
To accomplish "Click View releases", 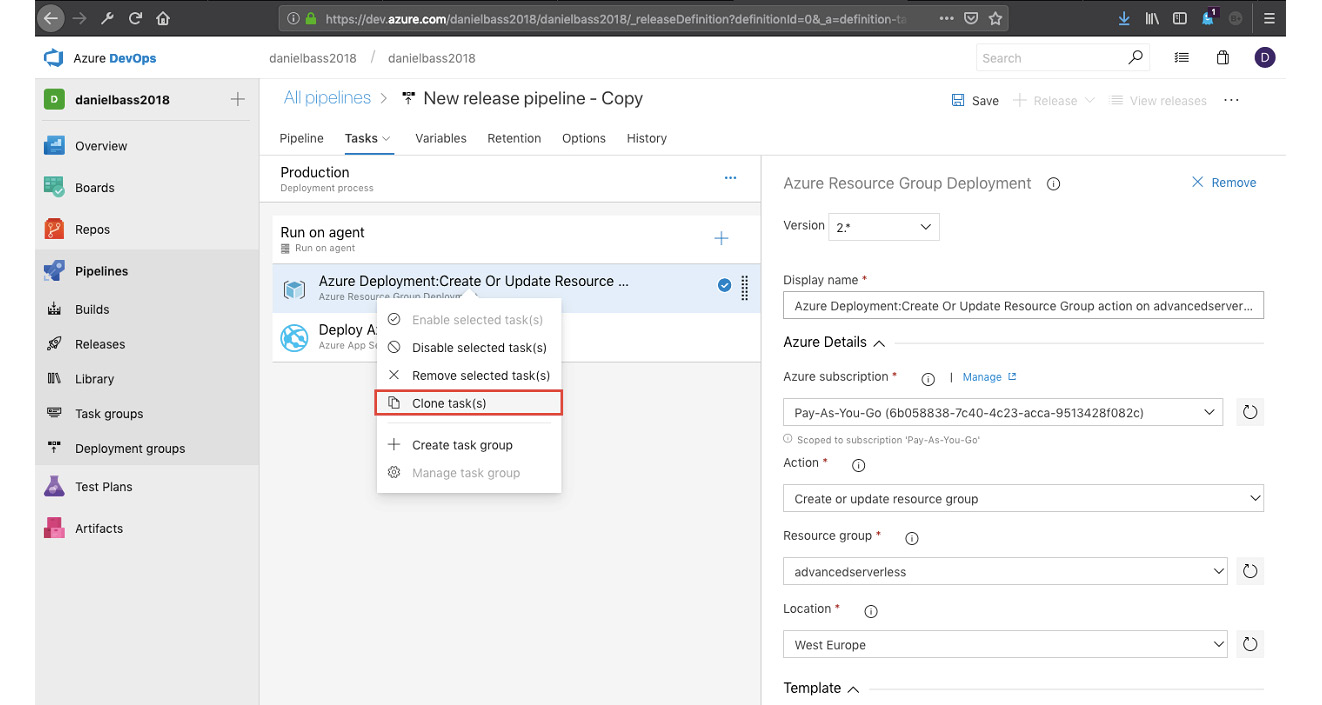I will pyautogui.click(x=1159, y=101).
